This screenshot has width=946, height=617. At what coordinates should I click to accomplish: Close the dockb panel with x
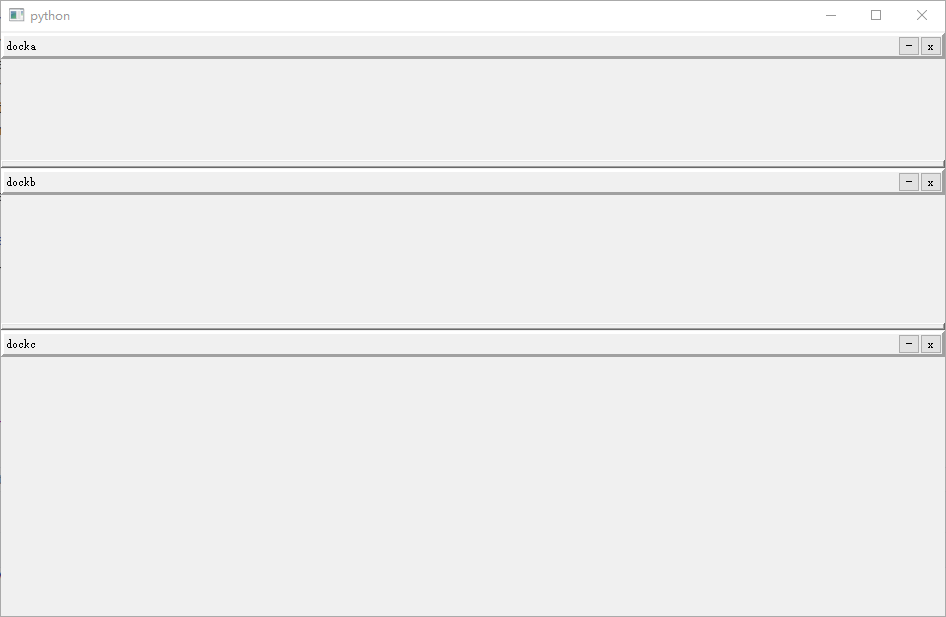[930, 182]
